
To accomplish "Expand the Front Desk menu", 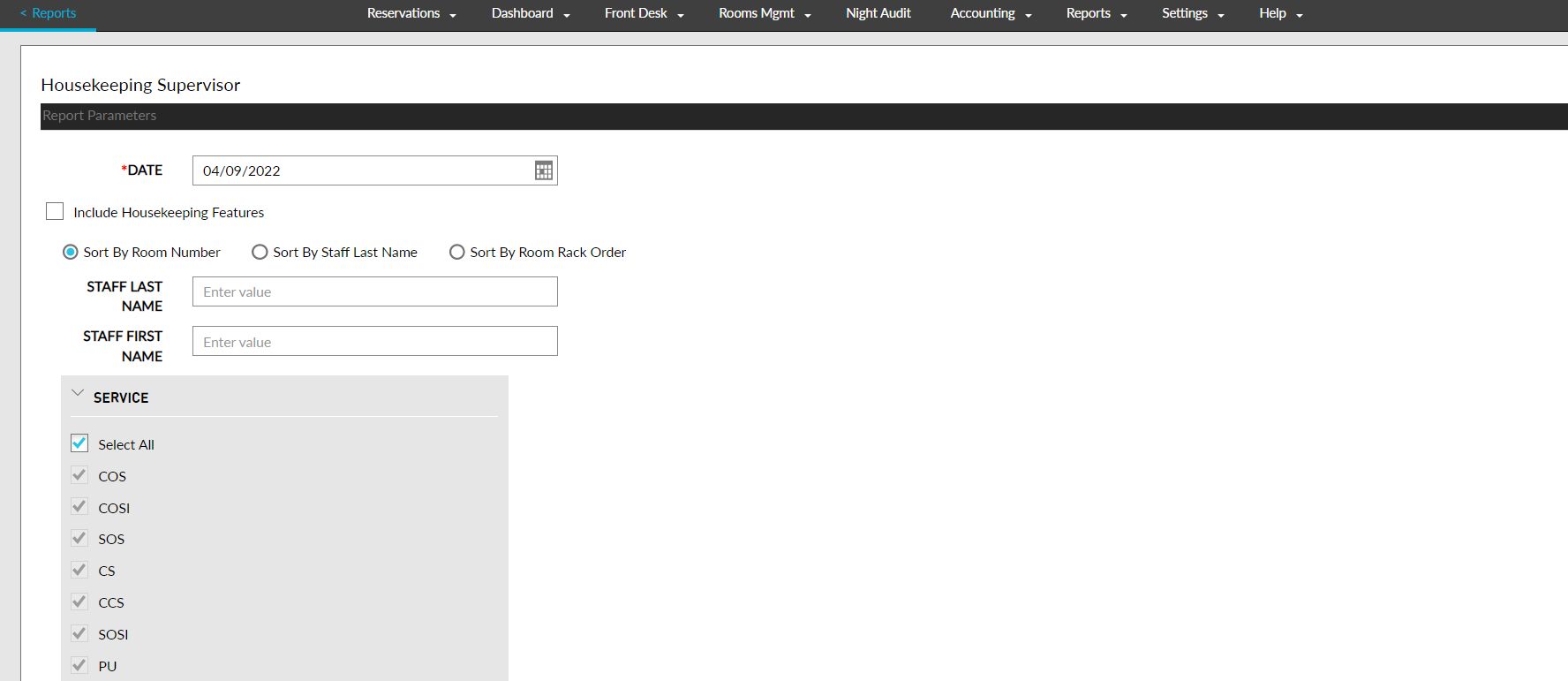I will [x=644, y=13].
